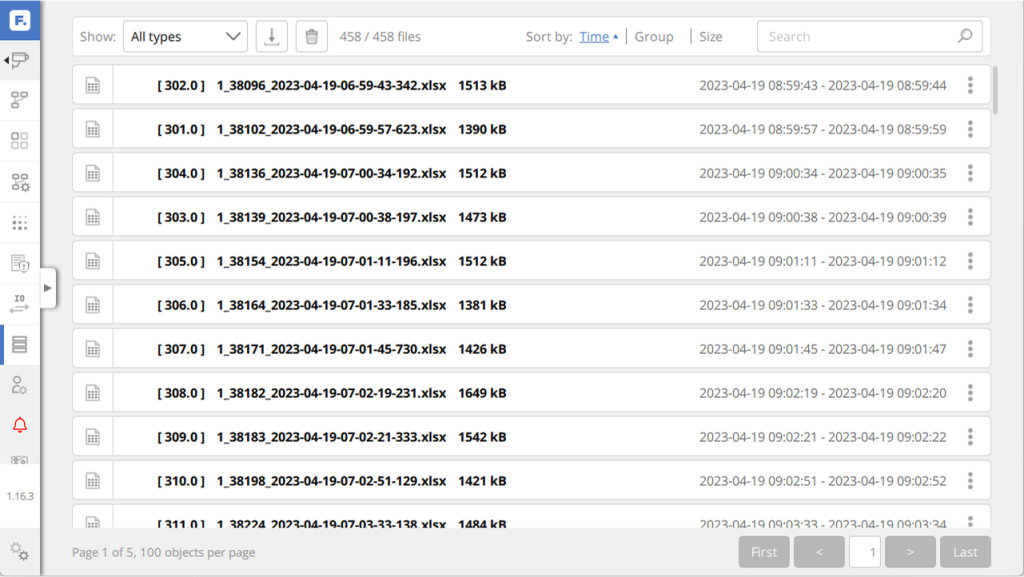Viewport: 1024px width, 577px height.
Task: Click the trash delete icon in toolbar
Action: [x=311, y=37]
